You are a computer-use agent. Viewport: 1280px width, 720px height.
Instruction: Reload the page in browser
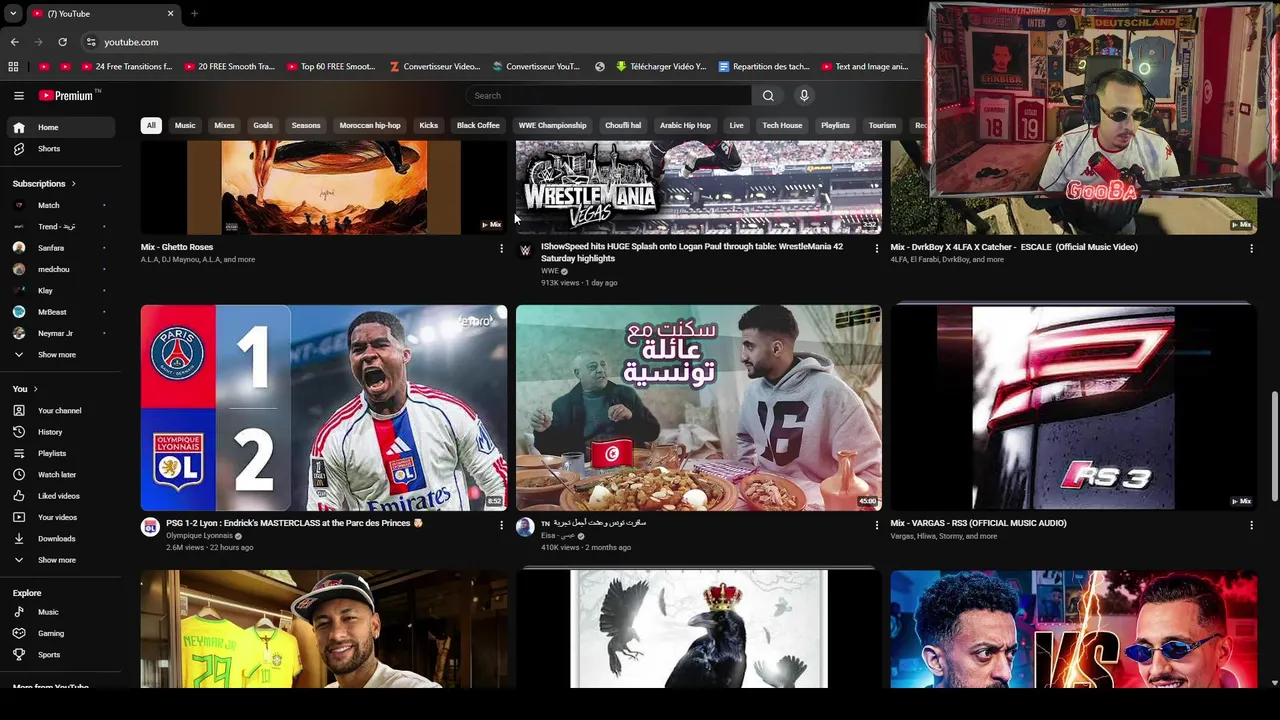tap(62, 42)
